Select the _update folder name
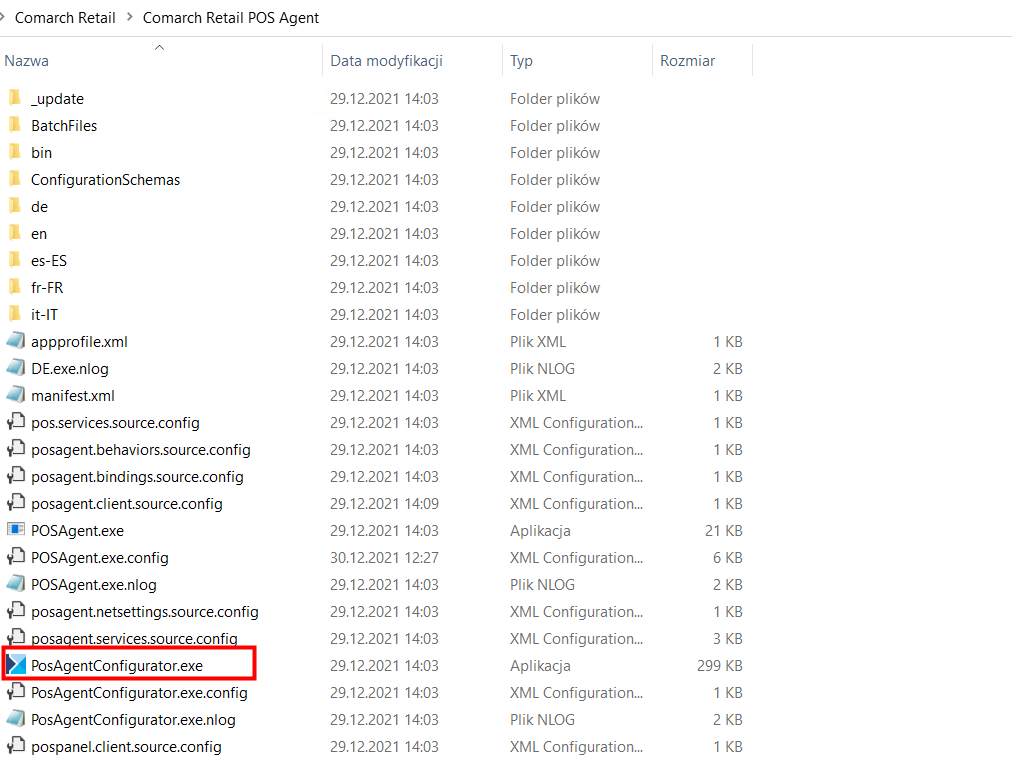 click(x=57, y=99)
